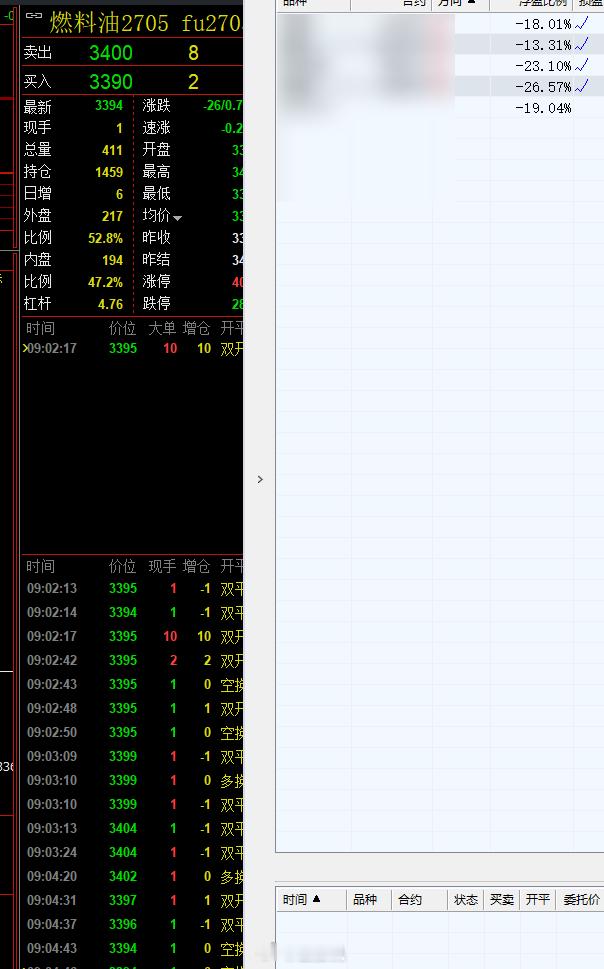This screenshot has height=969, width=604.
Task: Click the 最高 label
Action: coord(156,172)
